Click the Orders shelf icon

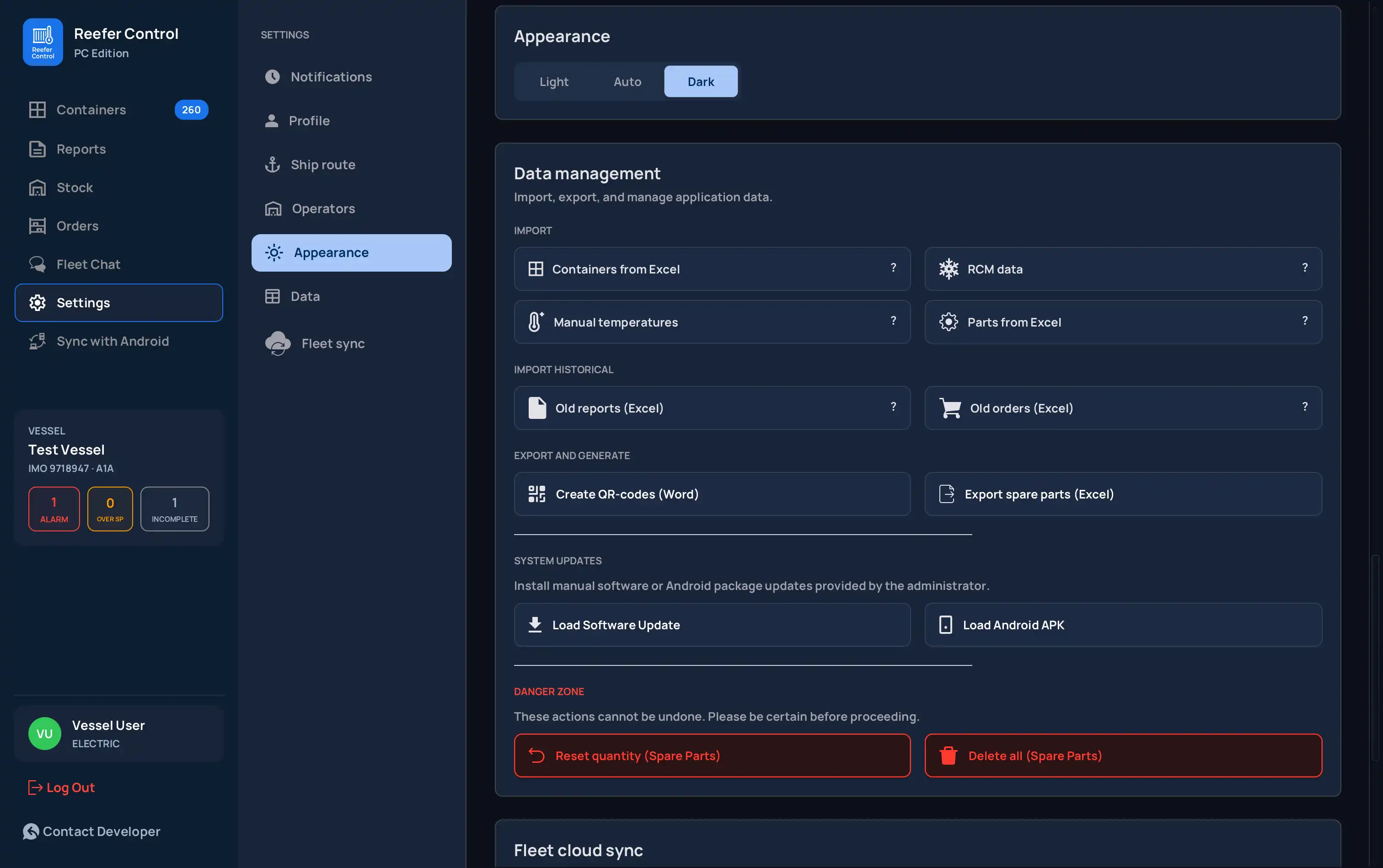point(38,226)
